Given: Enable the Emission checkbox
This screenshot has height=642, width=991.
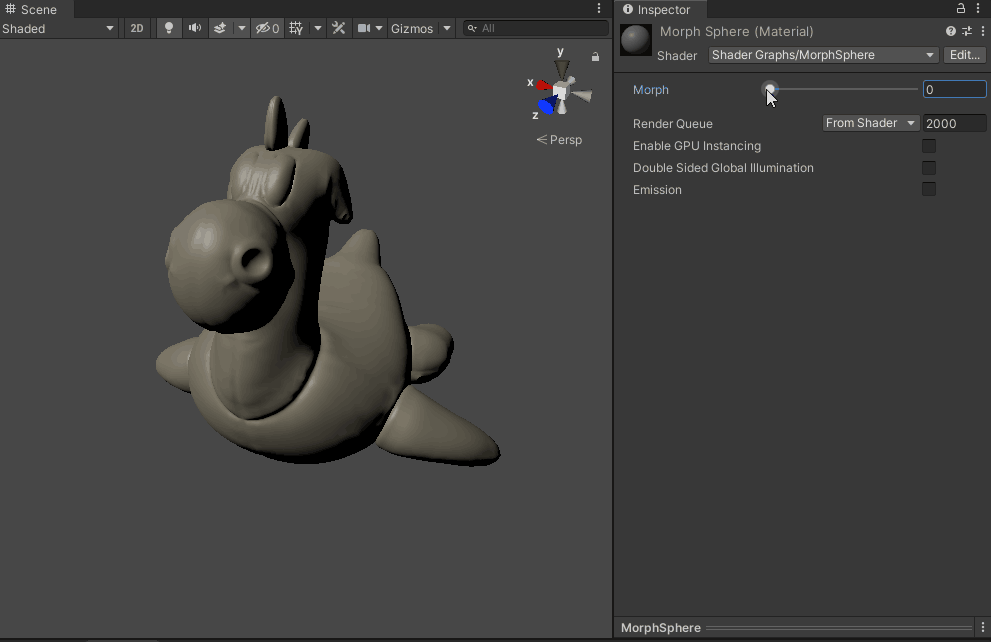Looking at the screenshot, I should [929, 190].
